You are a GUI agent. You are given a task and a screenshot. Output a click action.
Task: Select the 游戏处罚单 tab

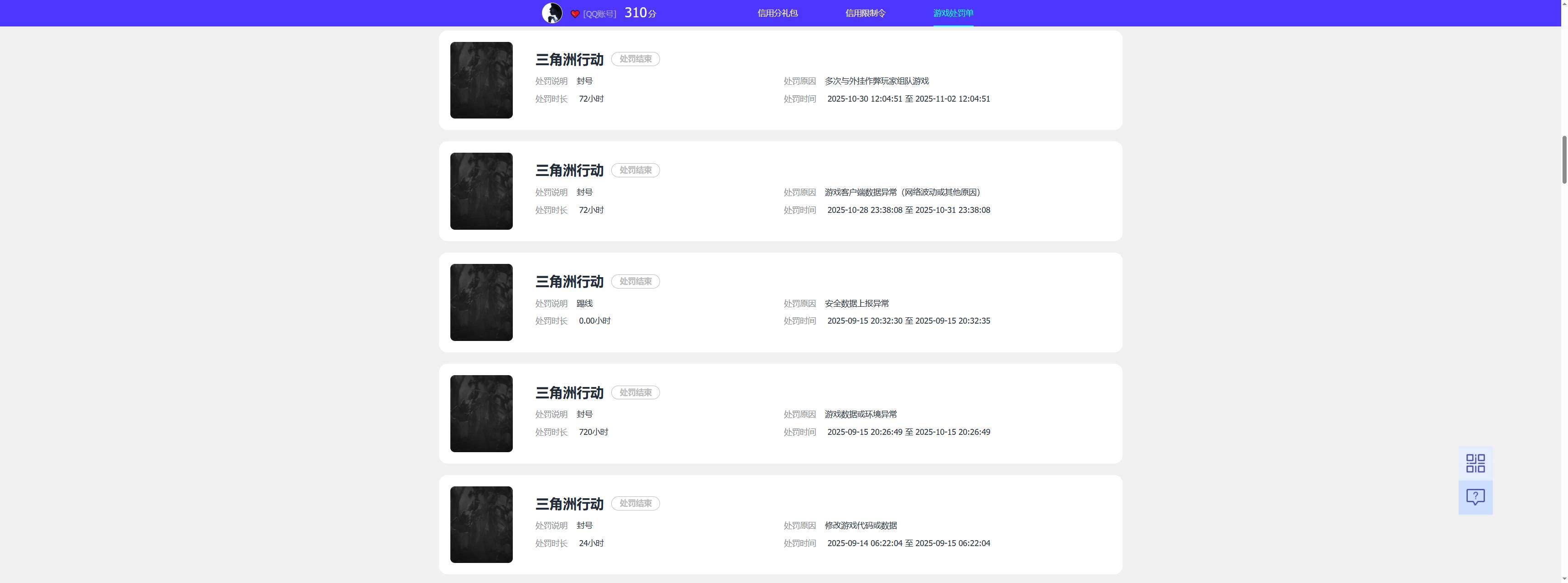[x=953, y=13]
